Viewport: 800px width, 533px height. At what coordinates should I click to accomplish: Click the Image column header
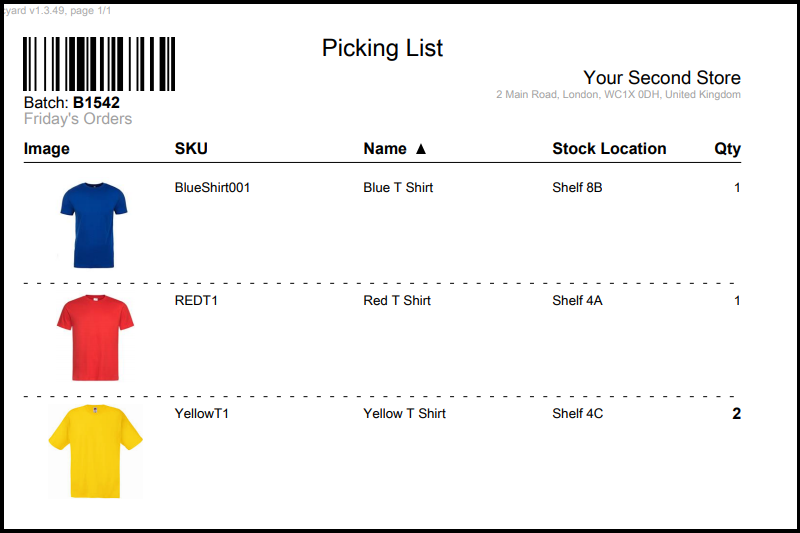pos(47,149)
